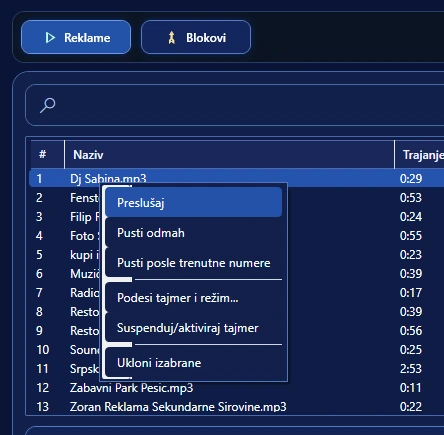Select row number 5

click(x=39, y=255)
